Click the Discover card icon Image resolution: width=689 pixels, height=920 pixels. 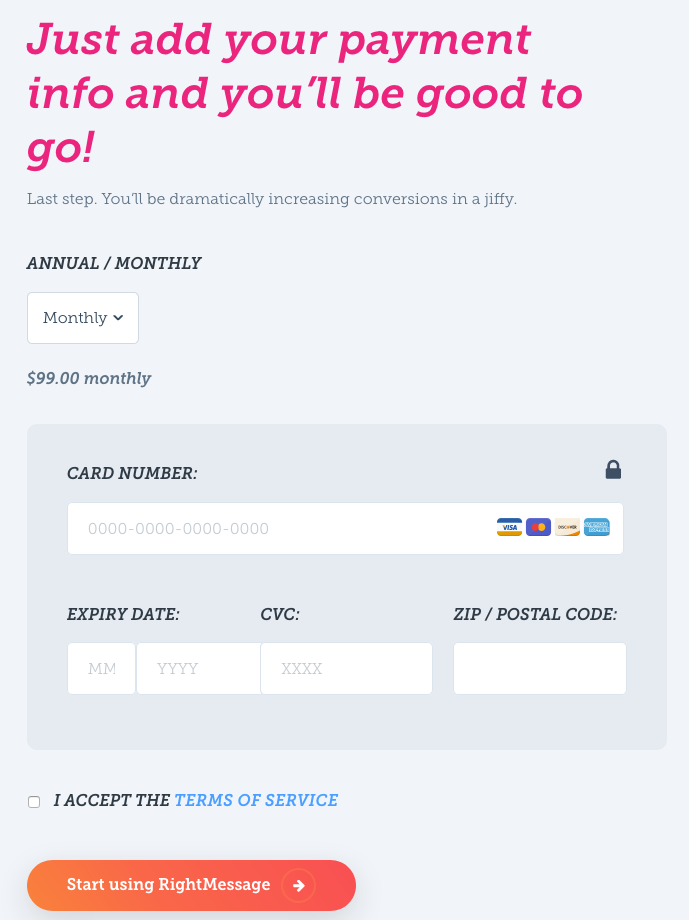(x=568, y=527)
